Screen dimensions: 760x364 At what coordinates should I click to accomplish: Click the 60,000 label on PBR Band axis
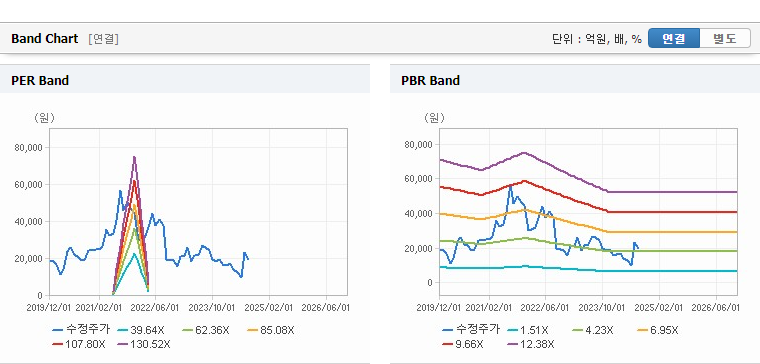point(418,179)
